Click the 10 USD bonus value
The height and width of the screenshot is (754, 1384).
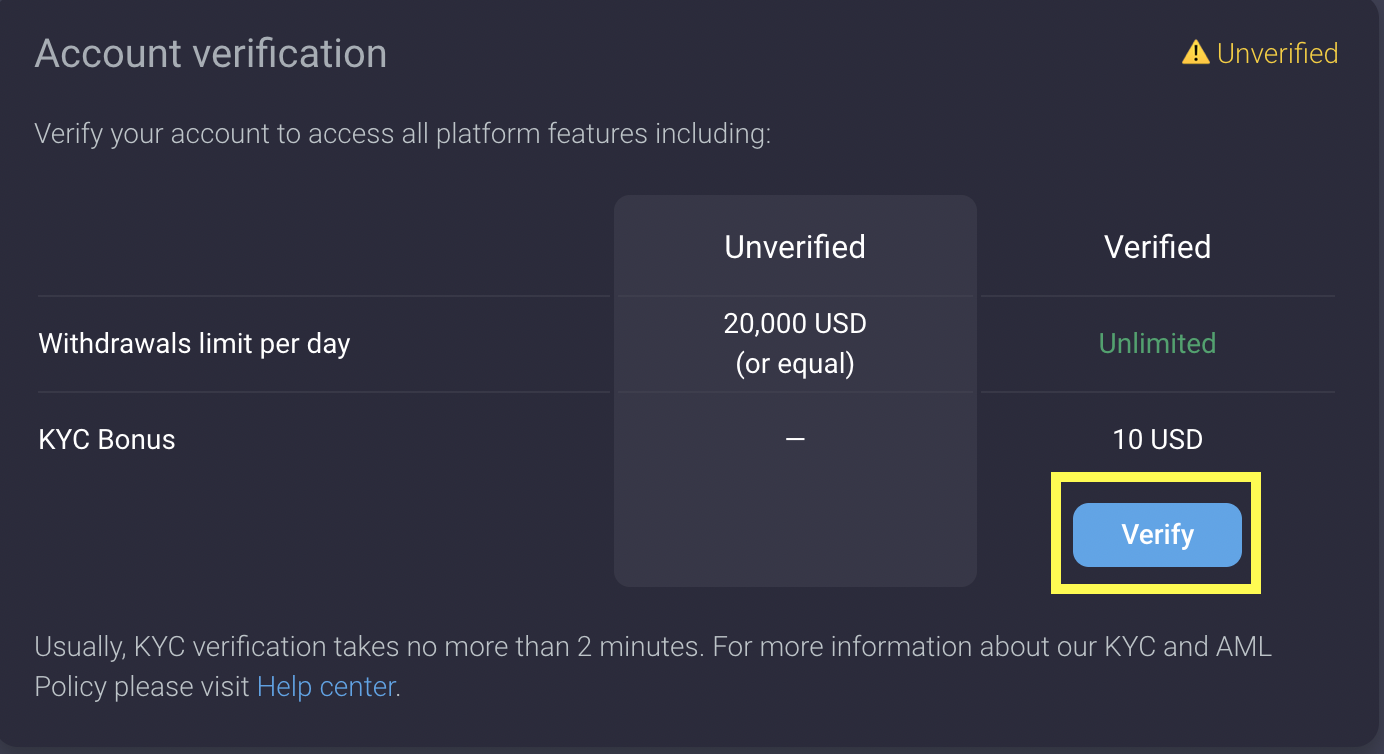click(x=1157, y=439)
